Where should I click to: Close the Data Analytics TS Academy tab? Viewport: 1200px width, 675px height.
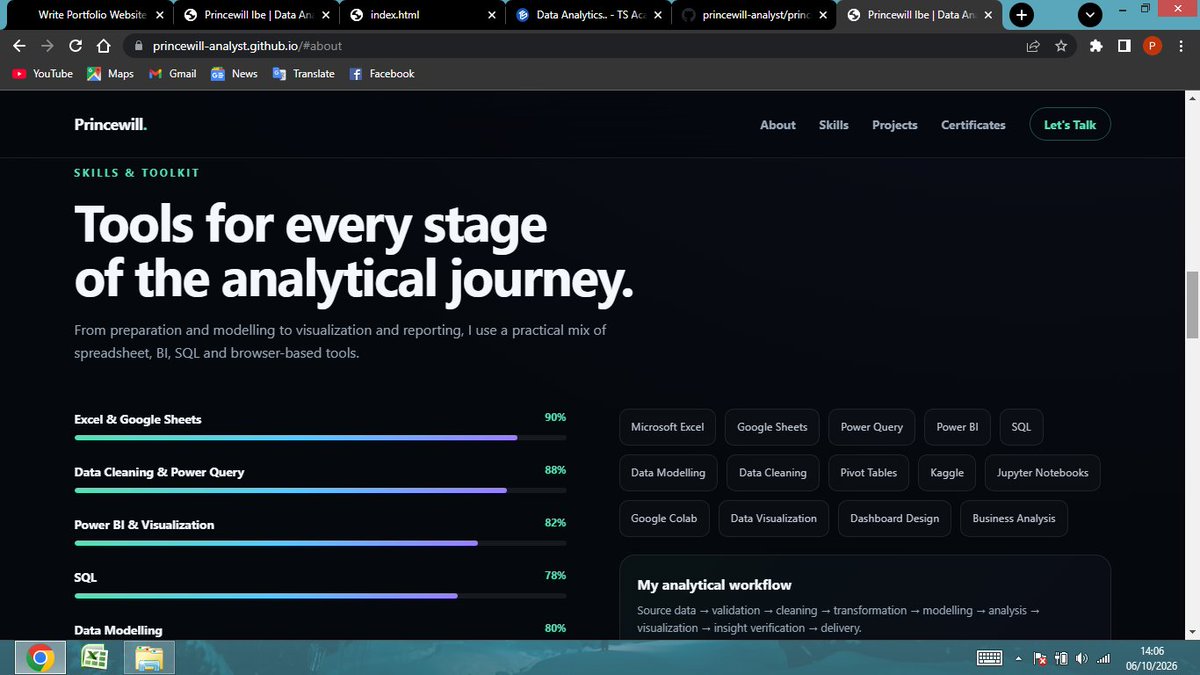(658, 15)
